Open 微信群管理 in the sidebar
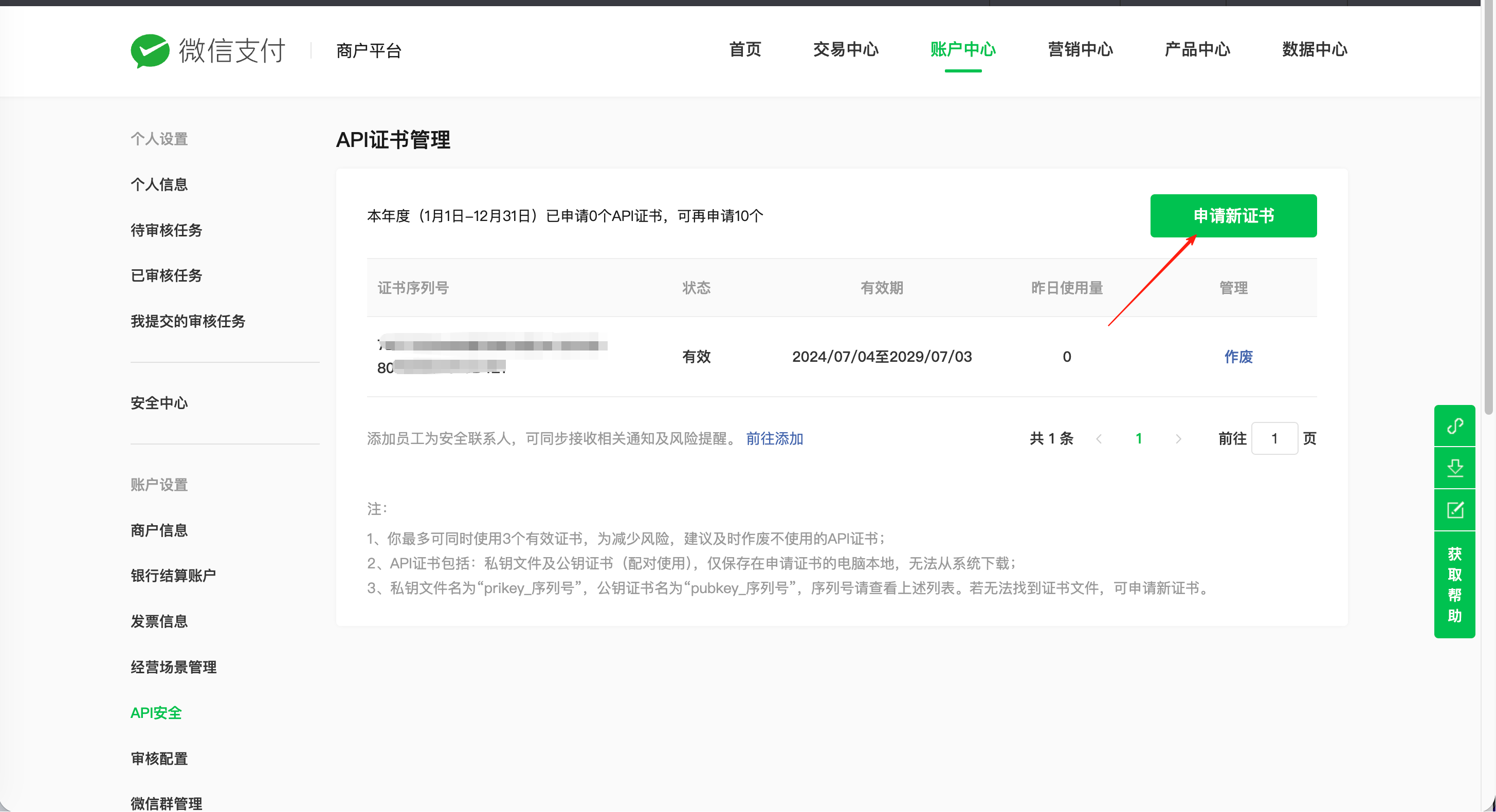This screenshot has height=812, width=1496. tap(166, 803)
